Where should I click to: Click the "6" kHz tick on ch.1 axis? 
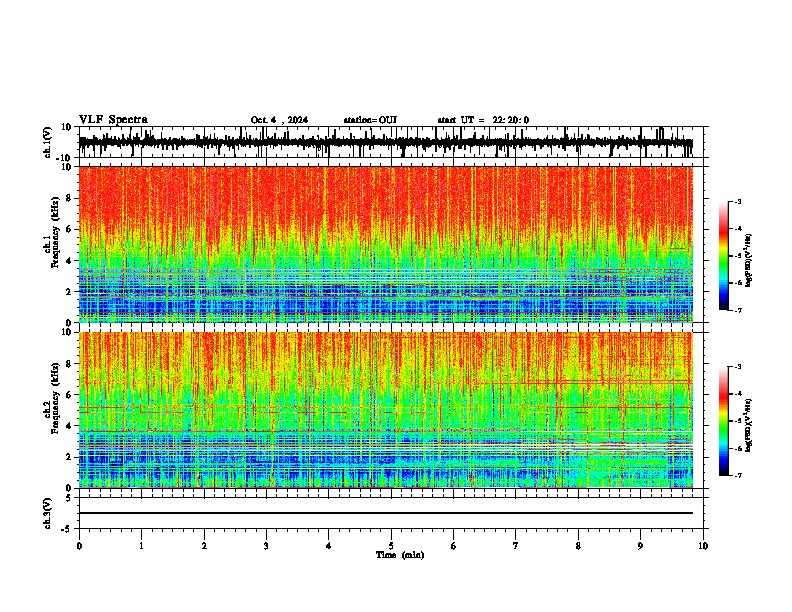[x=69, y=229]
